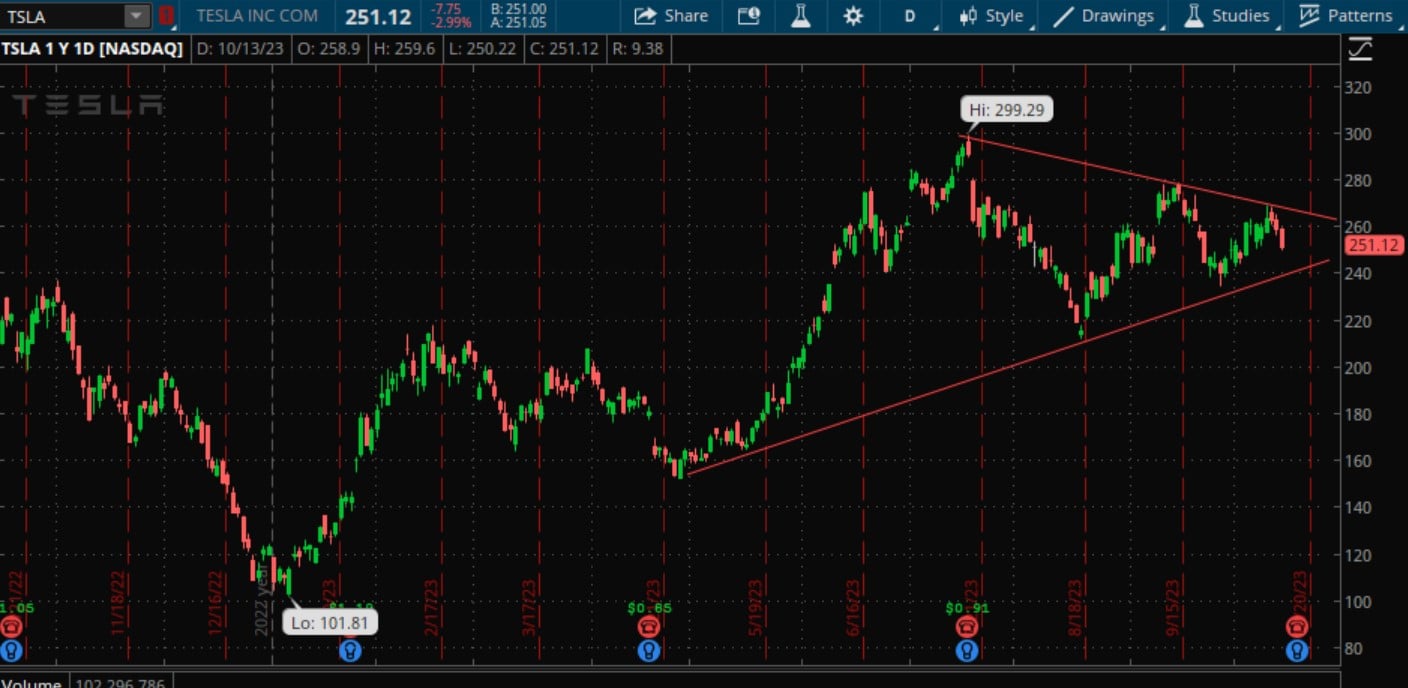The image size is (1408, 688).
Task: Click the 11/18/22 date label
Action: (117, 604)
